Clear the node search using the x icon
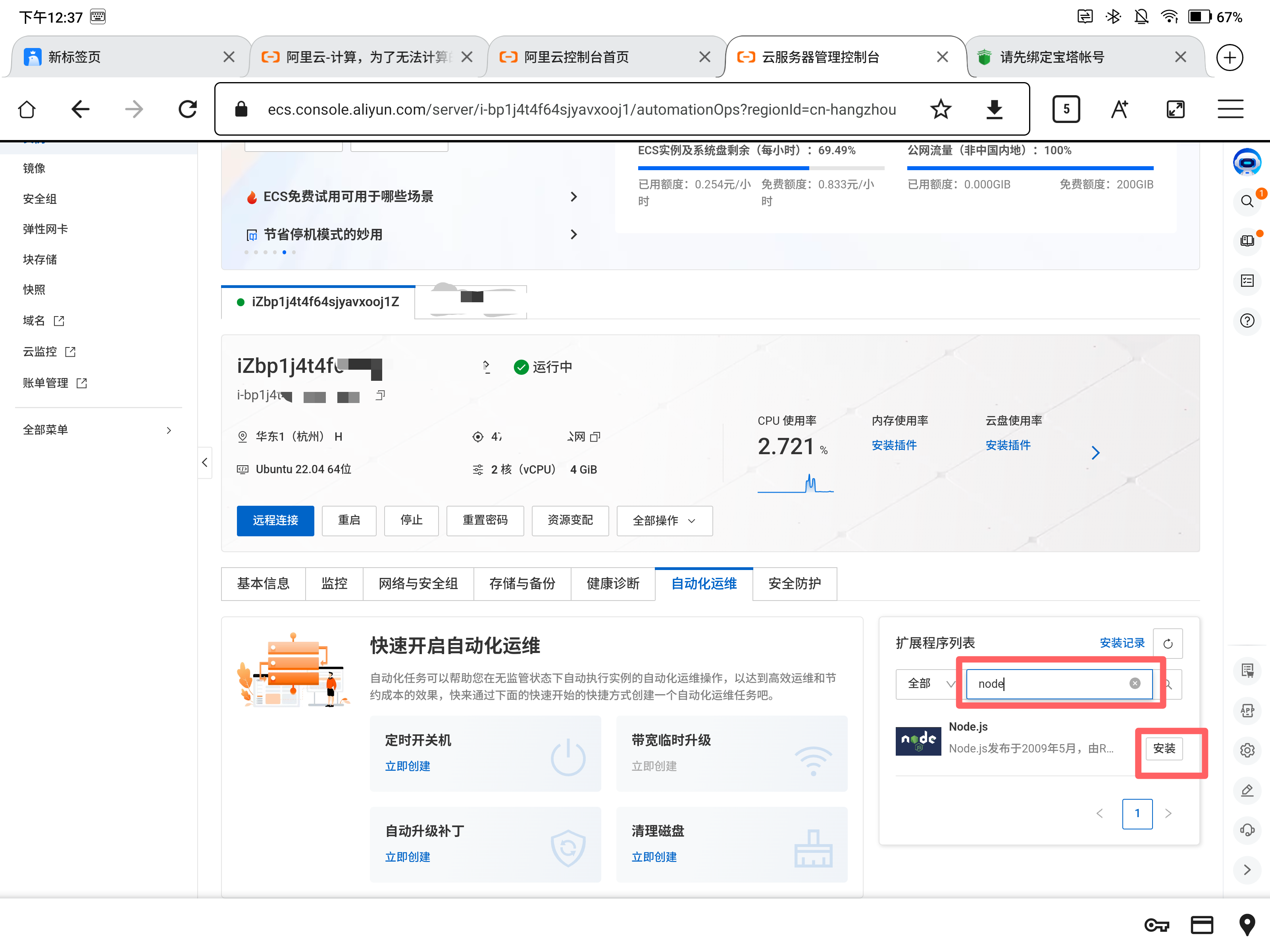Viewport: 1270px width, 952px height. [1135, 683]
